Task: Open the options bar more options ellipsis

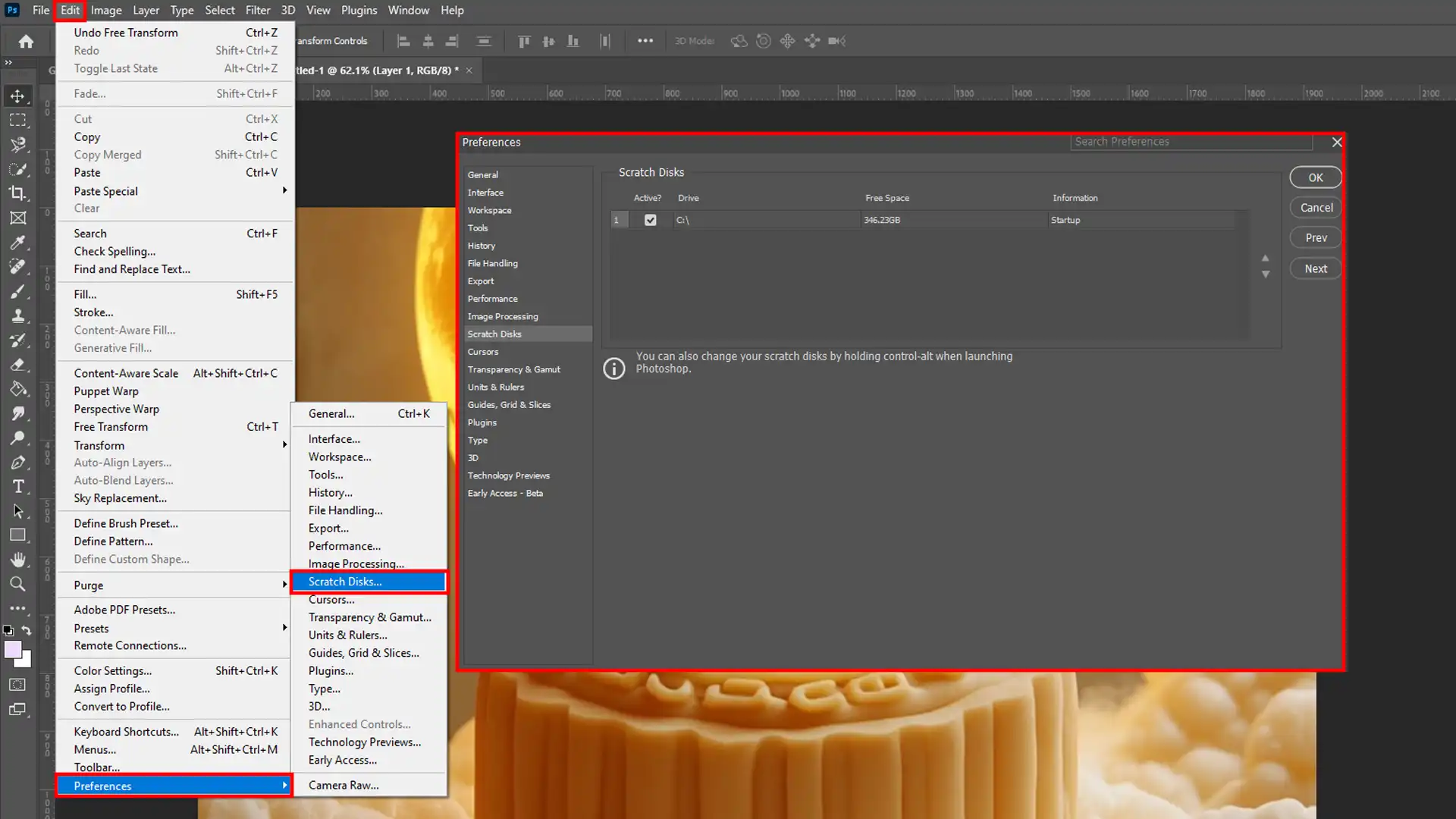Action: (x=645, y=41)
